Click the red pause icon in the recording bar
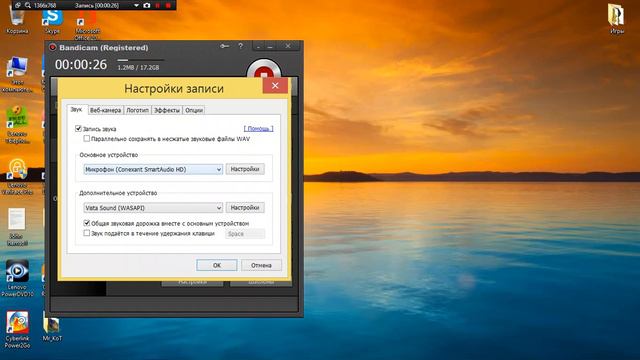Screen dimensions: 640x360 (x=158, y=5)
